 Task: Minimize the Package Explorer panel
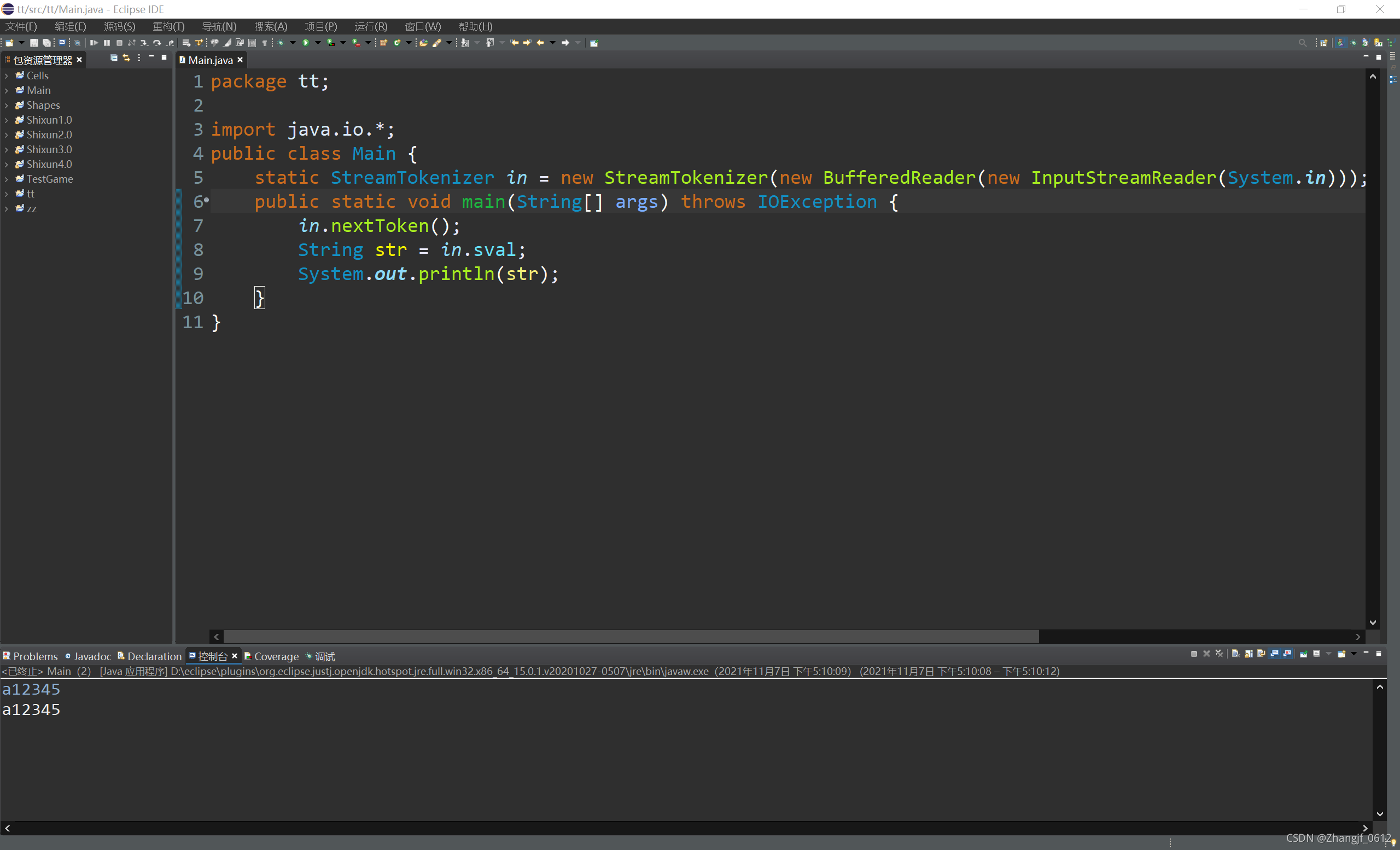point(150,57)
